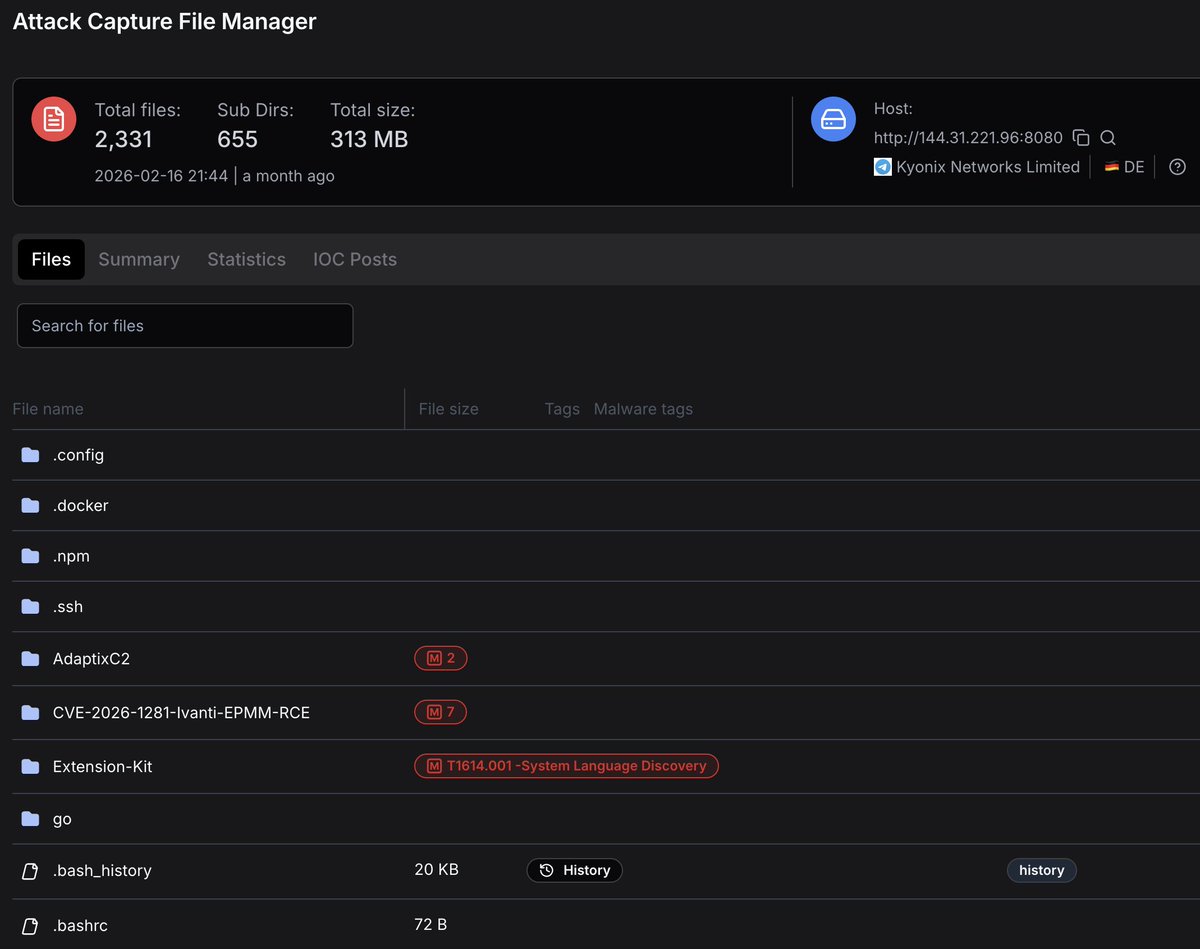
Task: Click the History button for .bash_history
Action: pos(575,870)
